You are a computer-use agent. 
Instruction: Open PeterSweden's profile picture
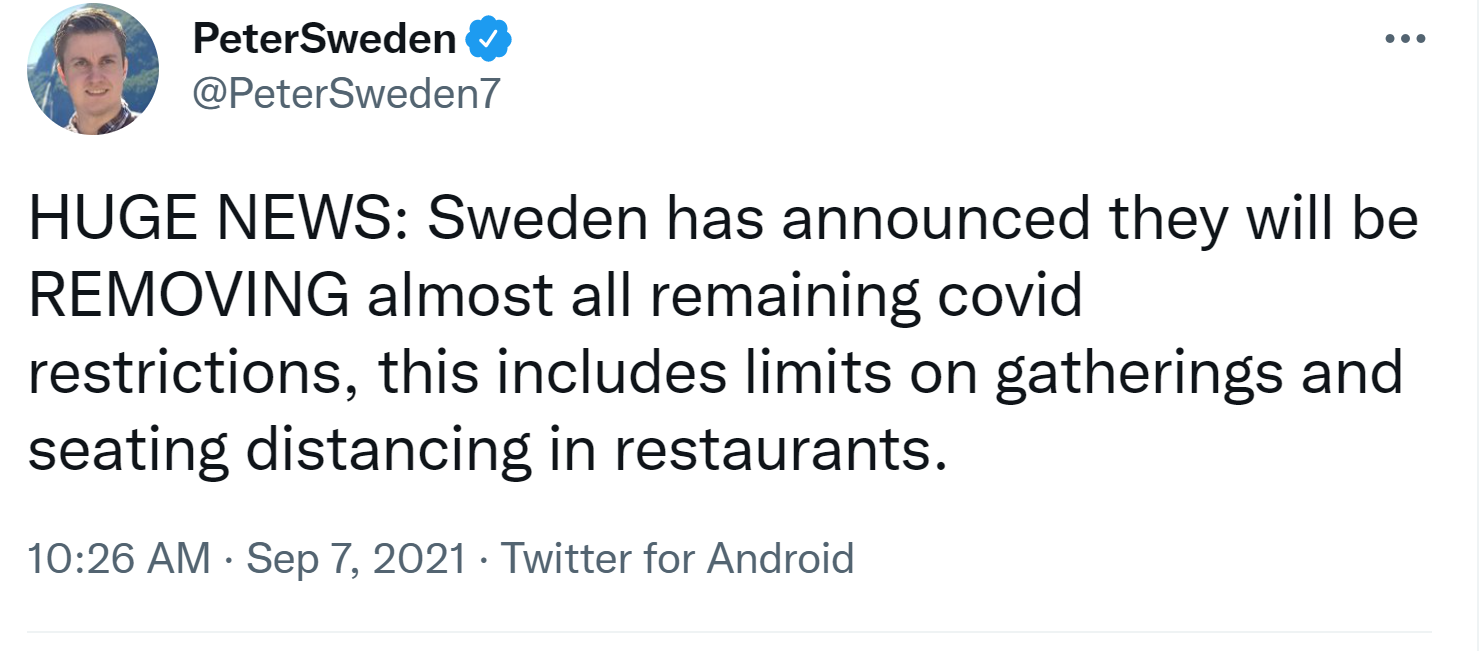[92, 69]
